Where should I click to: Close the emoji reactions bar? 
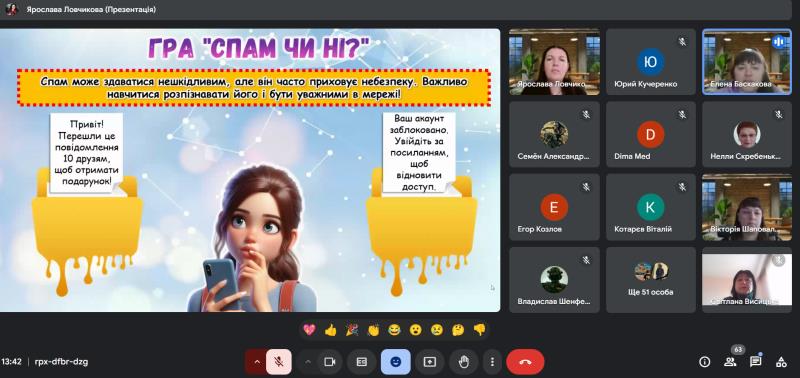(x=395, y=362)
